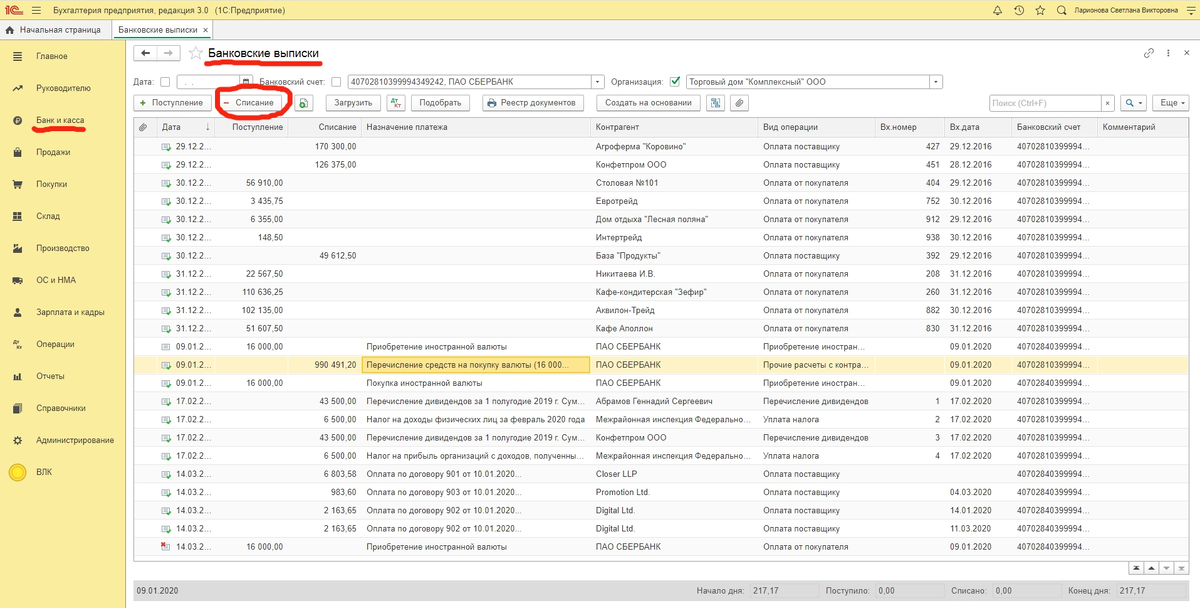Select cell 990 491,20 in Списание
Viewport: 1200px width, 608px height.
click(324, 365)
